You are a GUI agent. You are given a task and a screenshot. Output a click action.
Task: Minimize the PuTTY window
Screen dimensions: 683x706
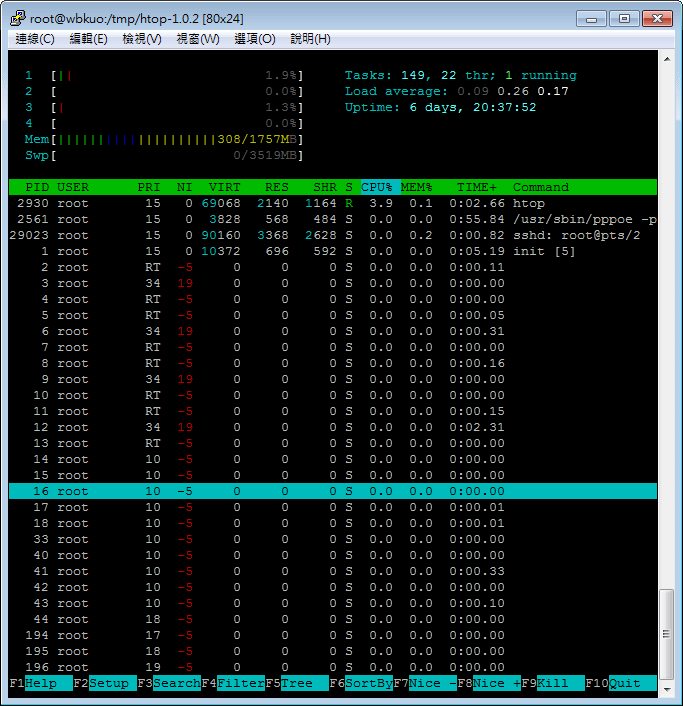click(x=592, y=19)
